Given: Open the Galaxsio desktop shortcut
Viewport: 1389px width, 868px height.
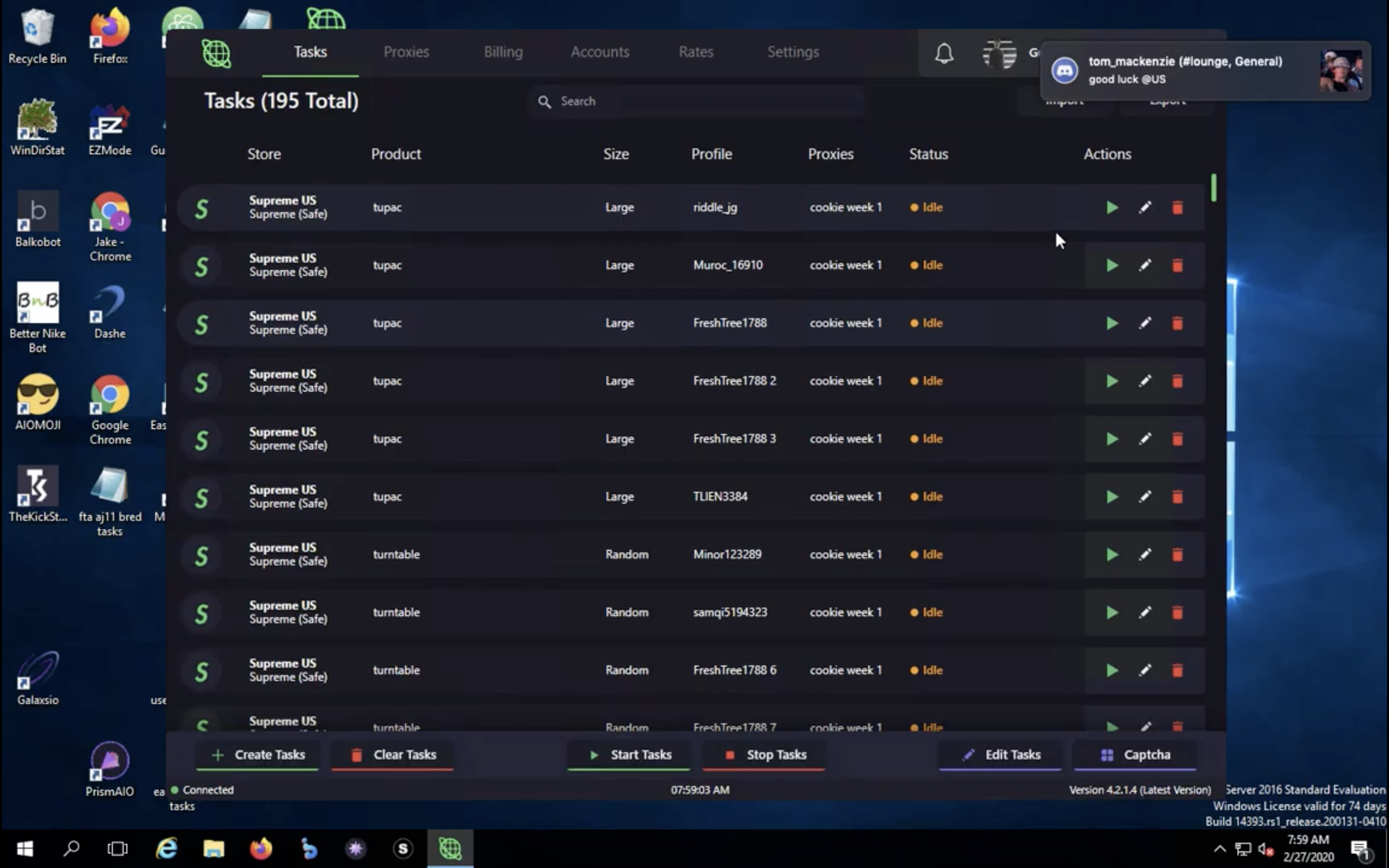Looking at the screenshot, I should tap(37, 678).
